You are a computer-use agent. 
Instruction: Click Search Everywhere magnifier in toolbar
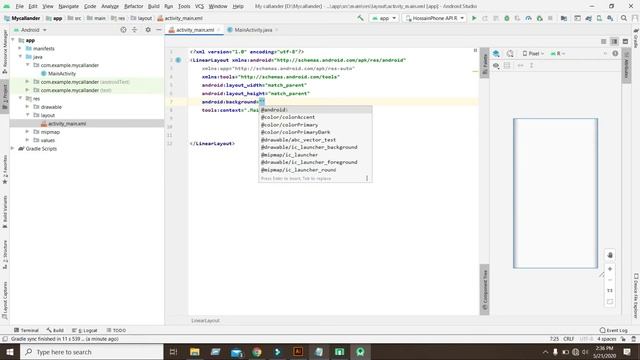pyautogui.click(x=624, y=18)
